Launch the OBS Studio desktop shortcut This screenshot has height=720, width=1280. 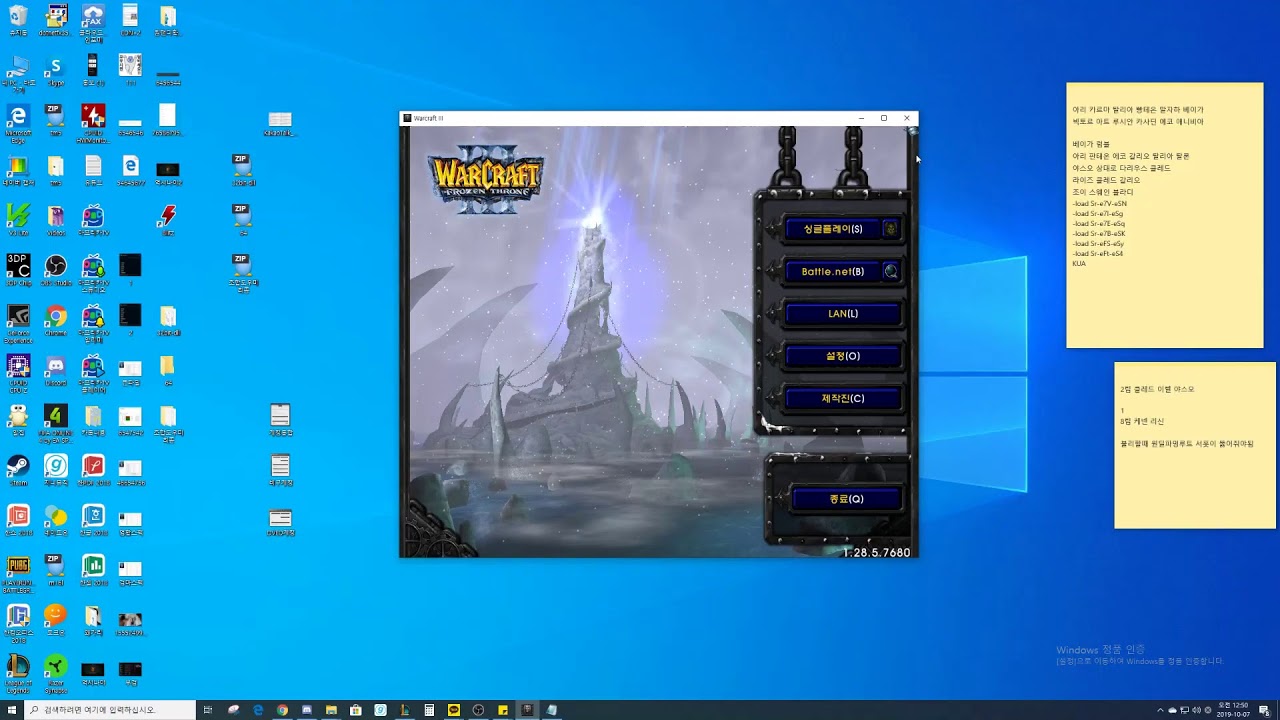pos(56,270)
